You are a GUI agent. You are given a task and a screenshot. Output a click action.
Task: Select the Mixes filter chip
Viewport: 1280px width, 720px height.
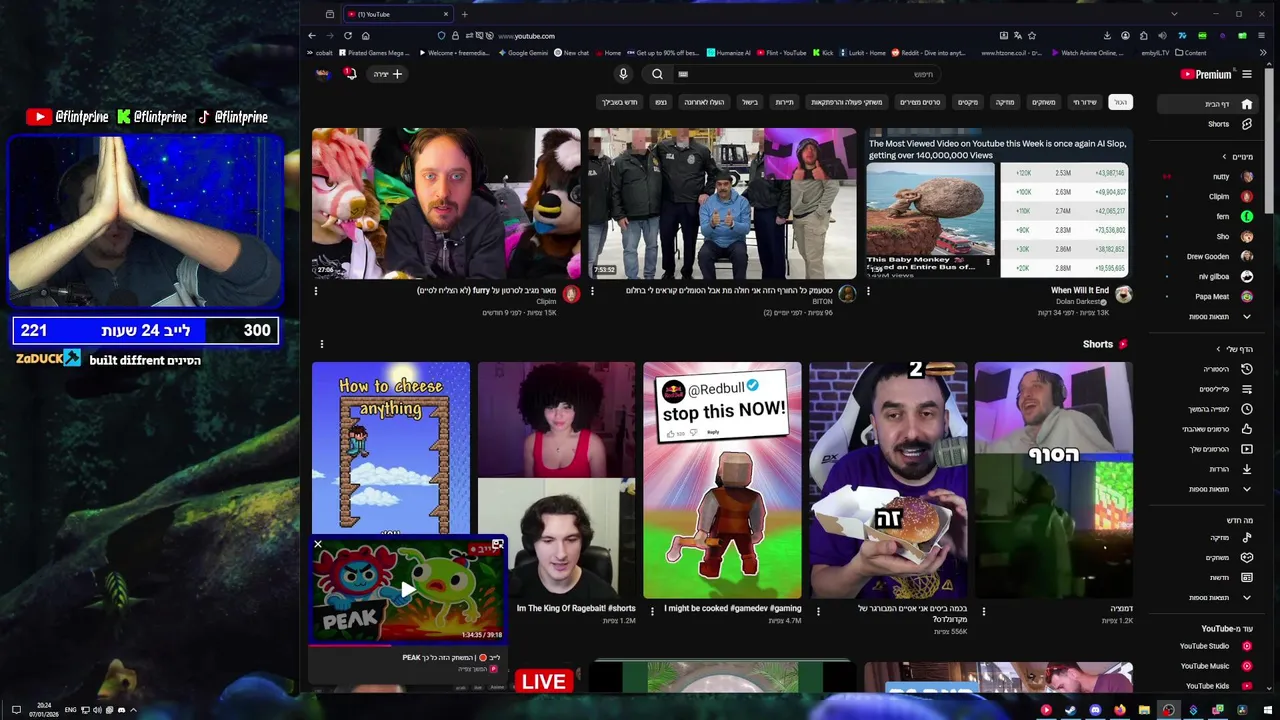[968, 102]
